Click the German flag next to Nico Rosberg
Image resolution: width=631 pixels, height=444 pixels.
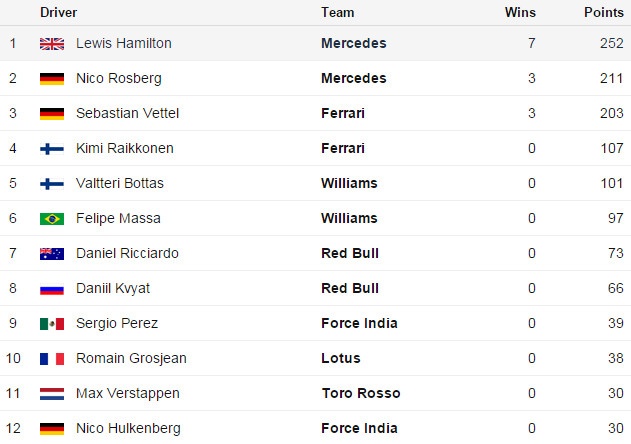[x=52, y=79]
